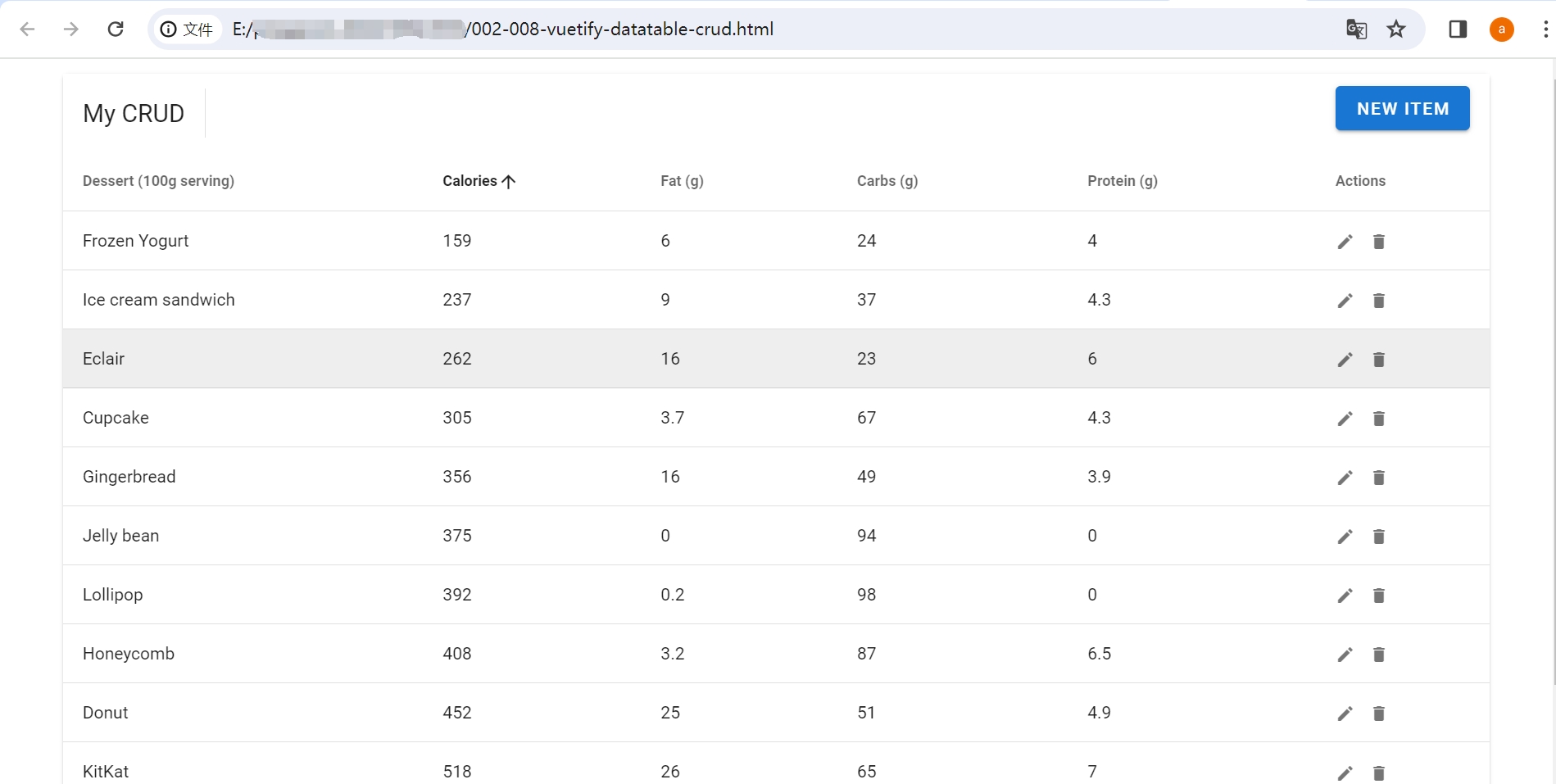Delete the Eclair entry
This screenshot has width=1556, height=784.
[1379, 359]
